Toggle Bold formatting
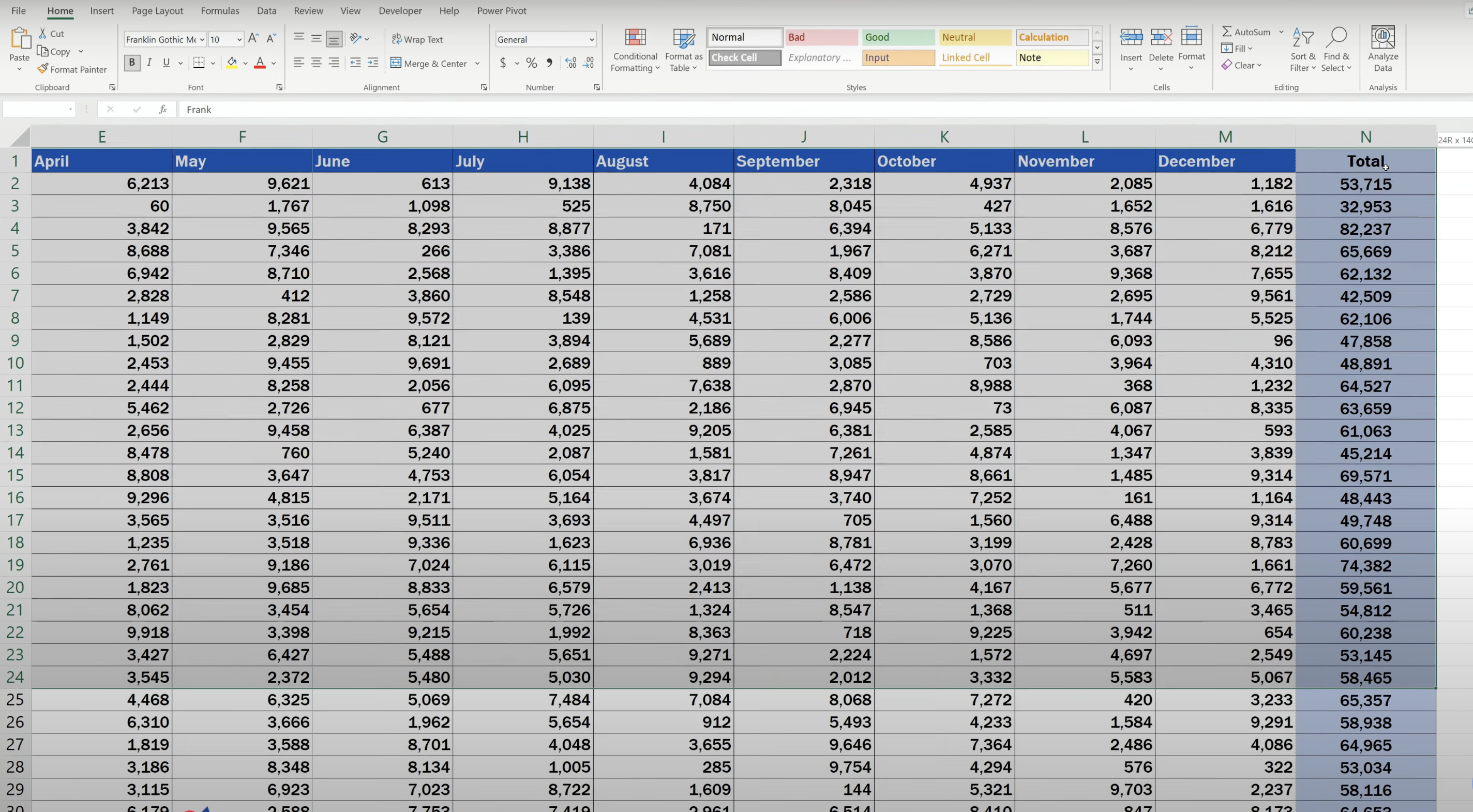Viewport: 1473px width, 812px height. tap(132, 63)
